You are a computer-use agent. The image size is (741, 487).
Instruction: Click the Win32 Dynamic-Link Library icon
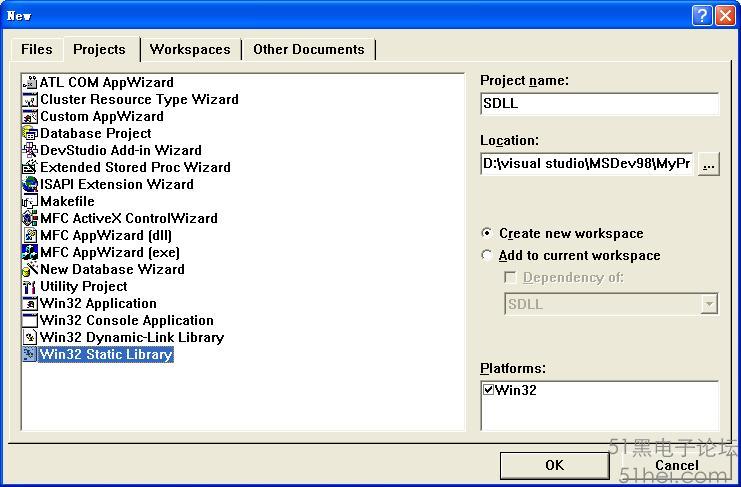[x=30, y=337]
